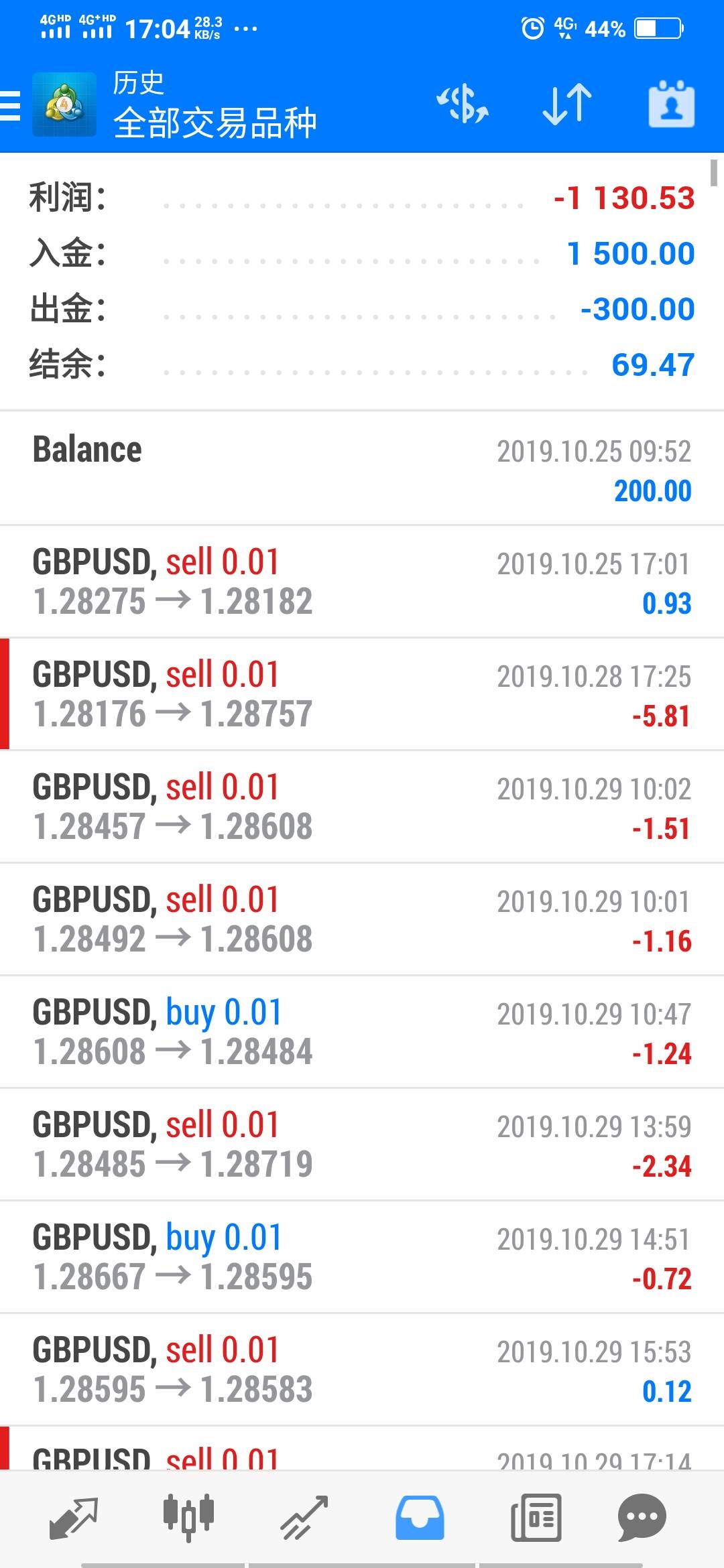Go to the Trade tab
Screen dimensions: 724x1568
coord(304,1518)
